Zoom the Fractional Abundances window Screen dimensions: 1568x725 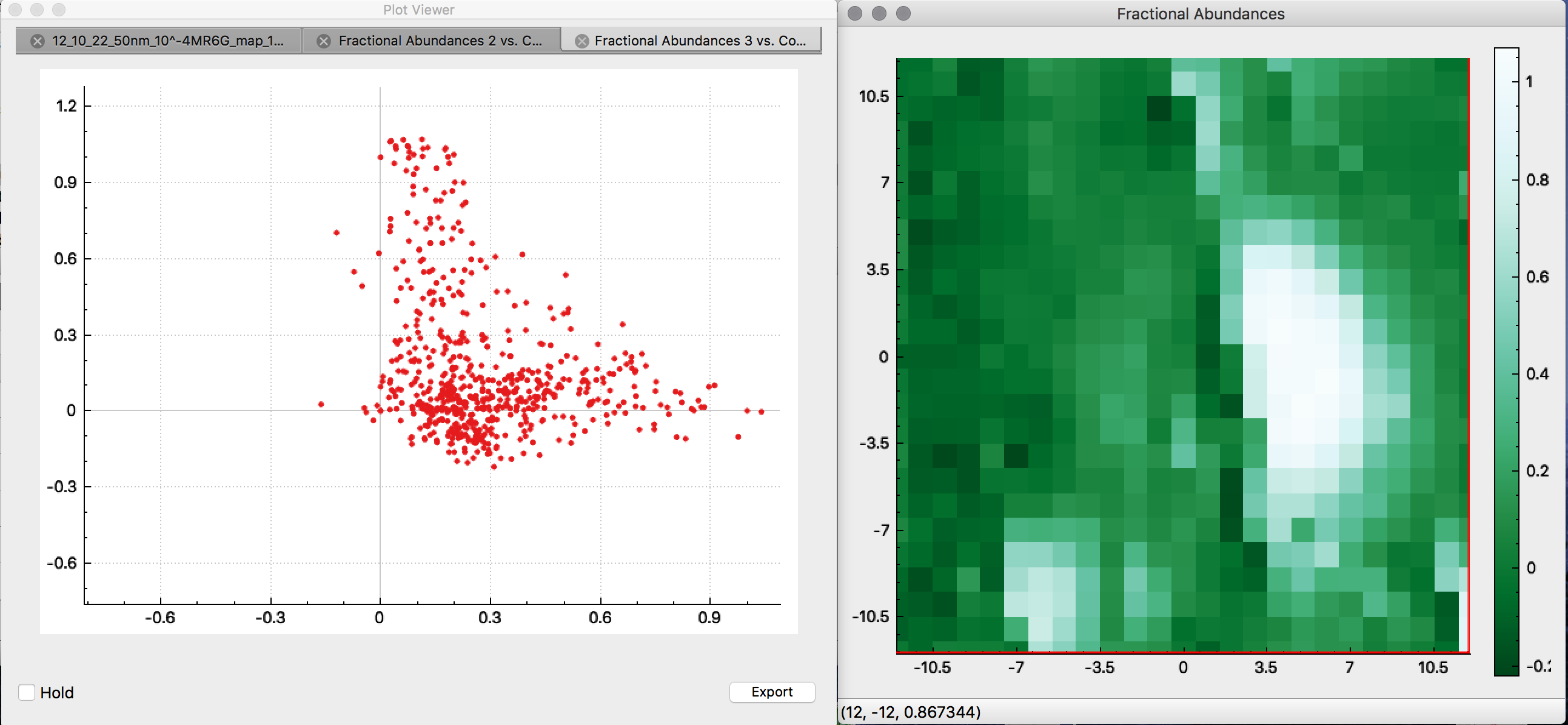(x=903, y=13)
